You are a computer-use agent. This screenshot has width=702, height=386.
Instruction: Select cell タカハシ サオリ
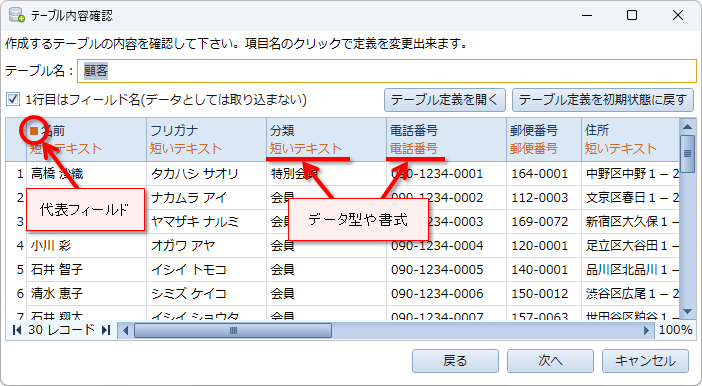206,174
